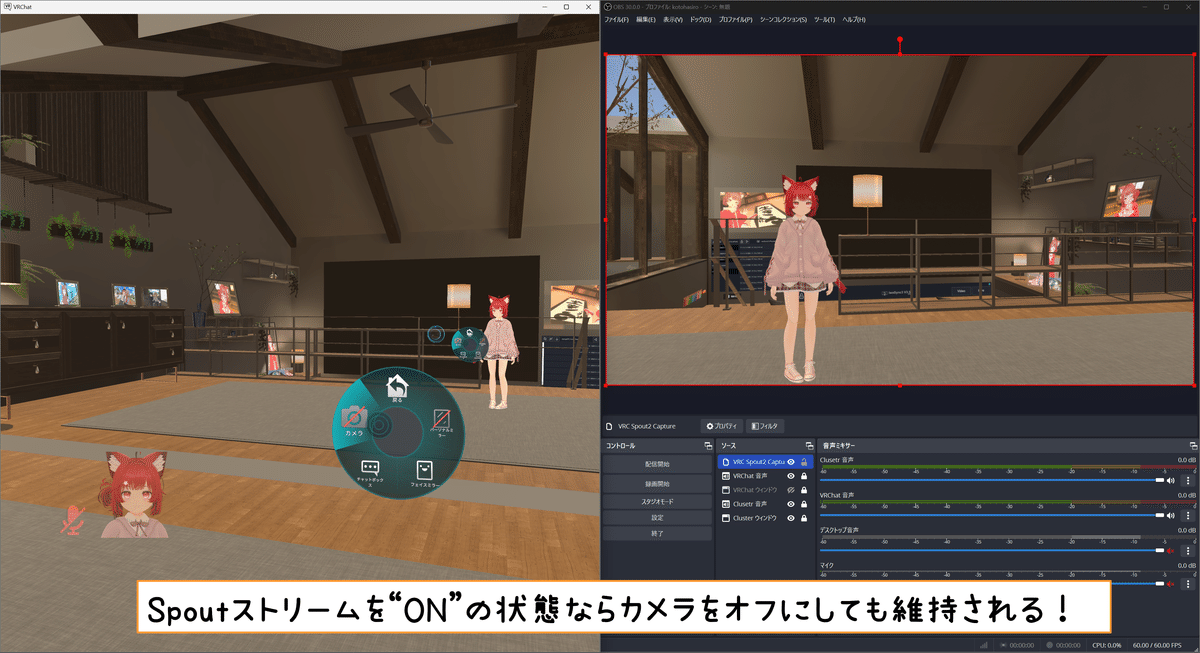Show the hidden VRChat ウィンドウ source

790,490
